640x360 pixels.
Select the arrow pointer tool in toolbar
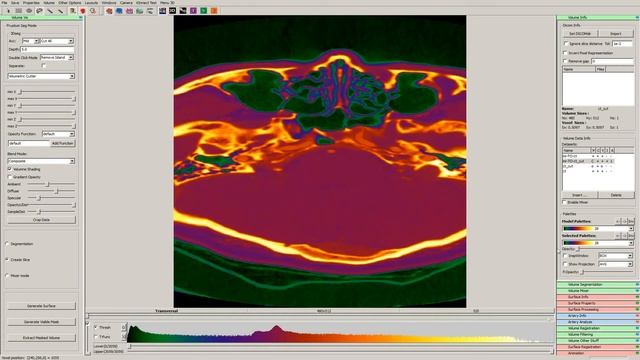point(8,11)
